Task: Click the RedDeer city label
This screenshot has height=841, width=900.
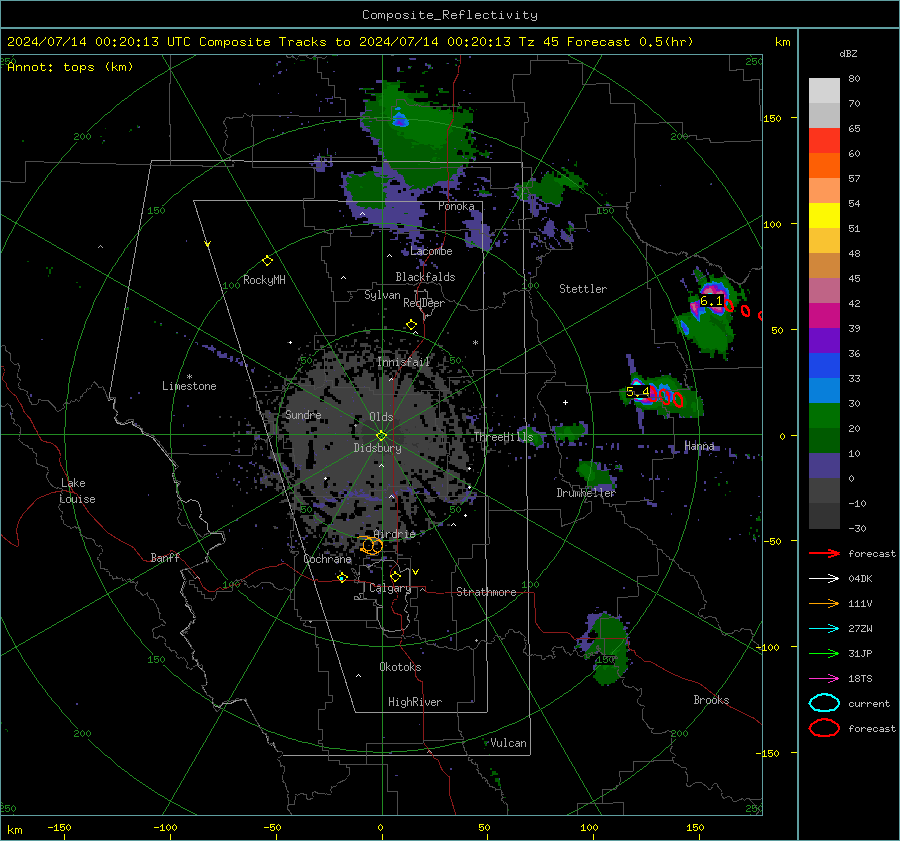Action: click(x=424, y=303)
